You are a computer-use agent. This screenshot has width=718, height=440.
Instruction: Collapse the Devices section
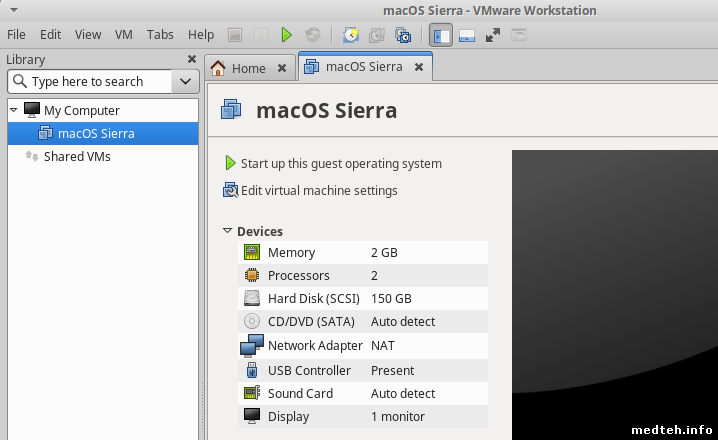coord(228,231)
